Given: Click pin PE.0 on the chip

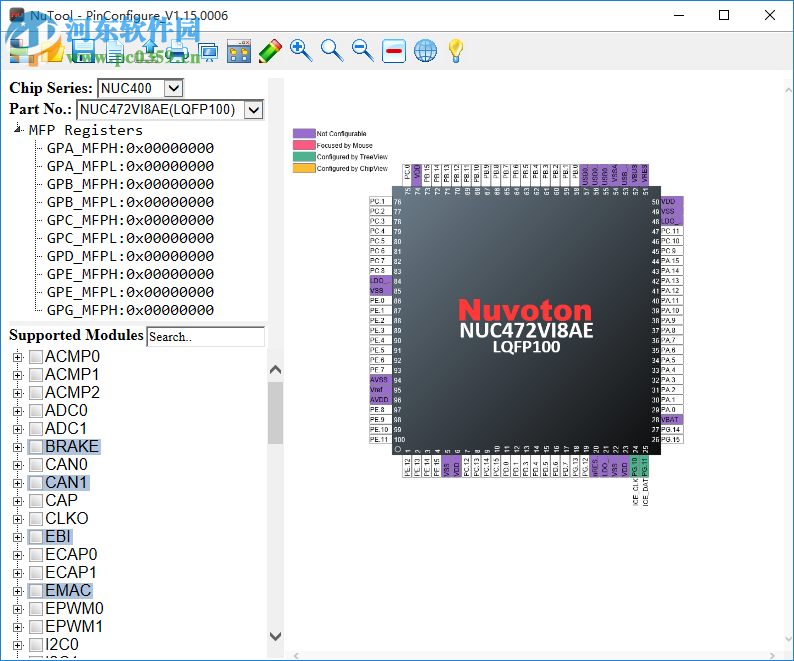Looking at the screenshot, I should point(380,300).
